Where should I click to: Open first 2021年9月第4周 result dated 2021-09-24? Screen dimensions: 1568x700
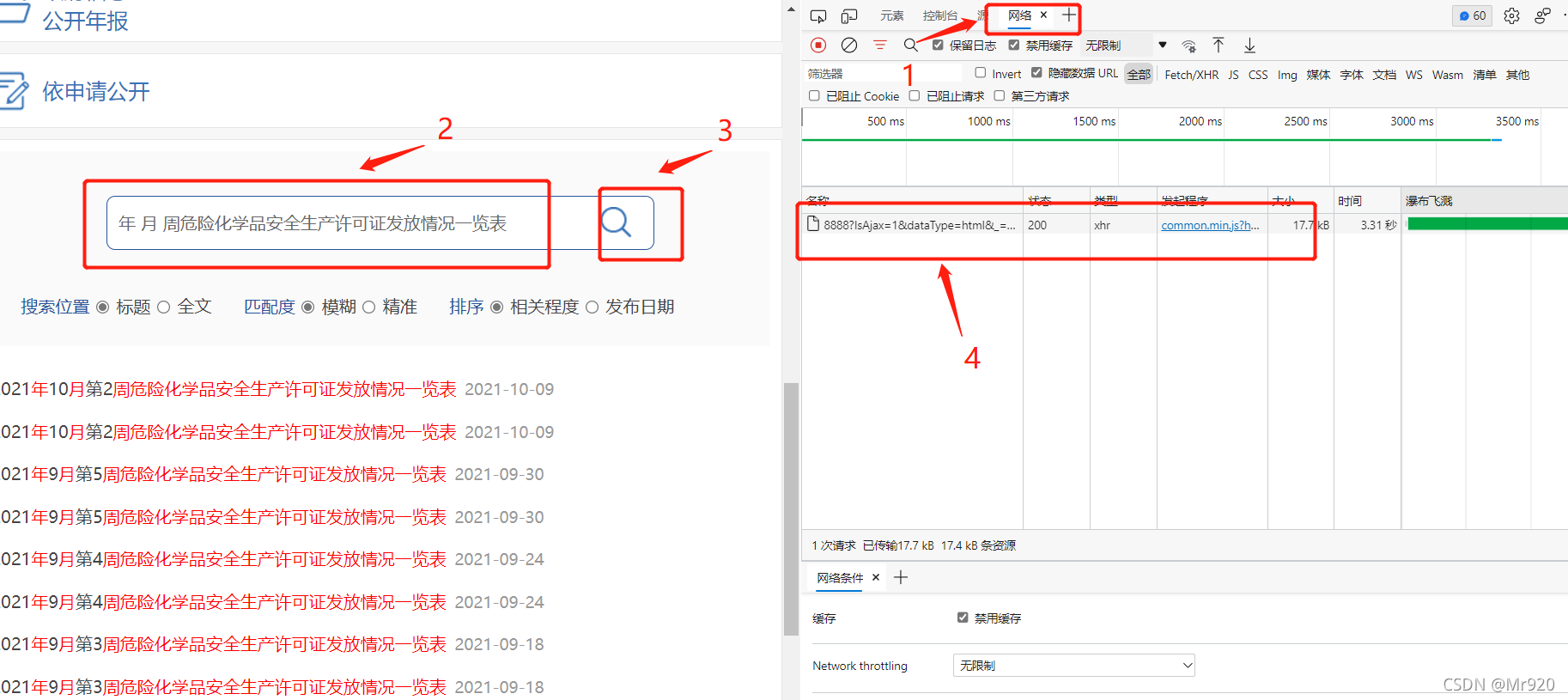[223, 559]
